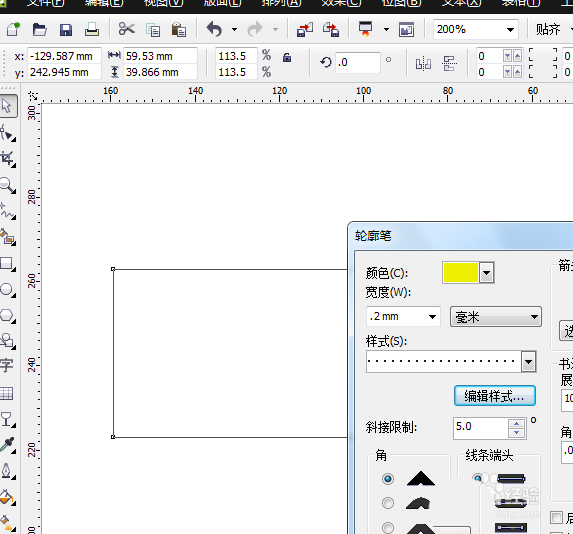
Task: Click the yellow outline color swatch
Action: [460, 273]
